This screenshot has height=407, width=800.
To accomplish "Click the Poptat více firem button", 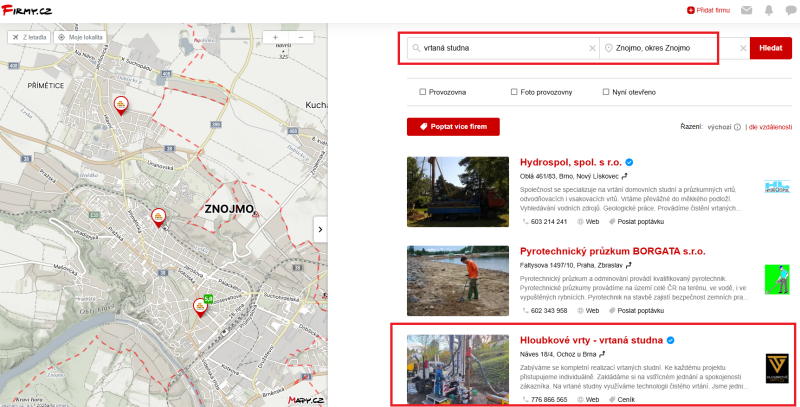I will (453, 126).
